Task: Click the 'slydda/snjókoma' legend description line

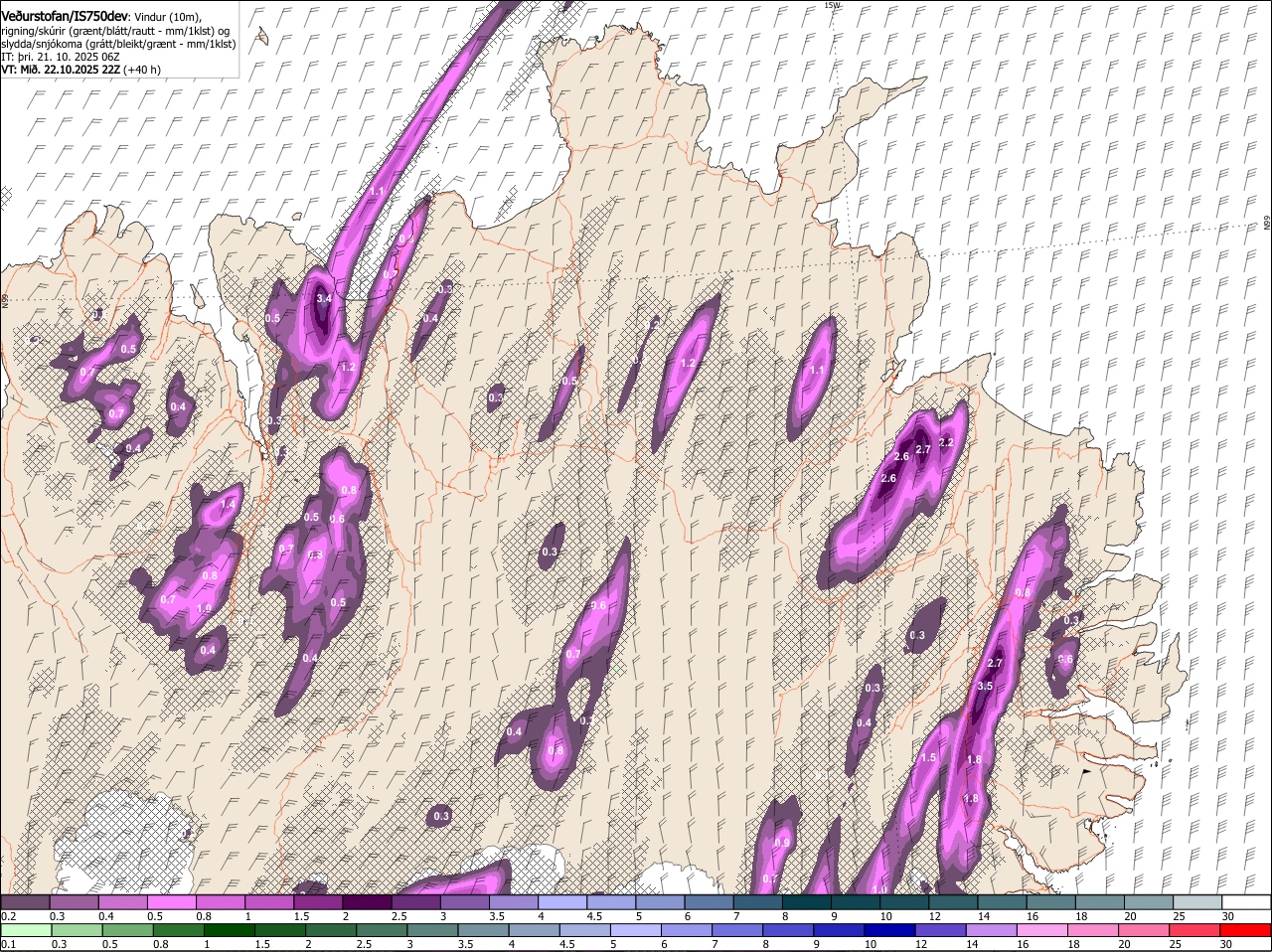Action: [118, 44]
